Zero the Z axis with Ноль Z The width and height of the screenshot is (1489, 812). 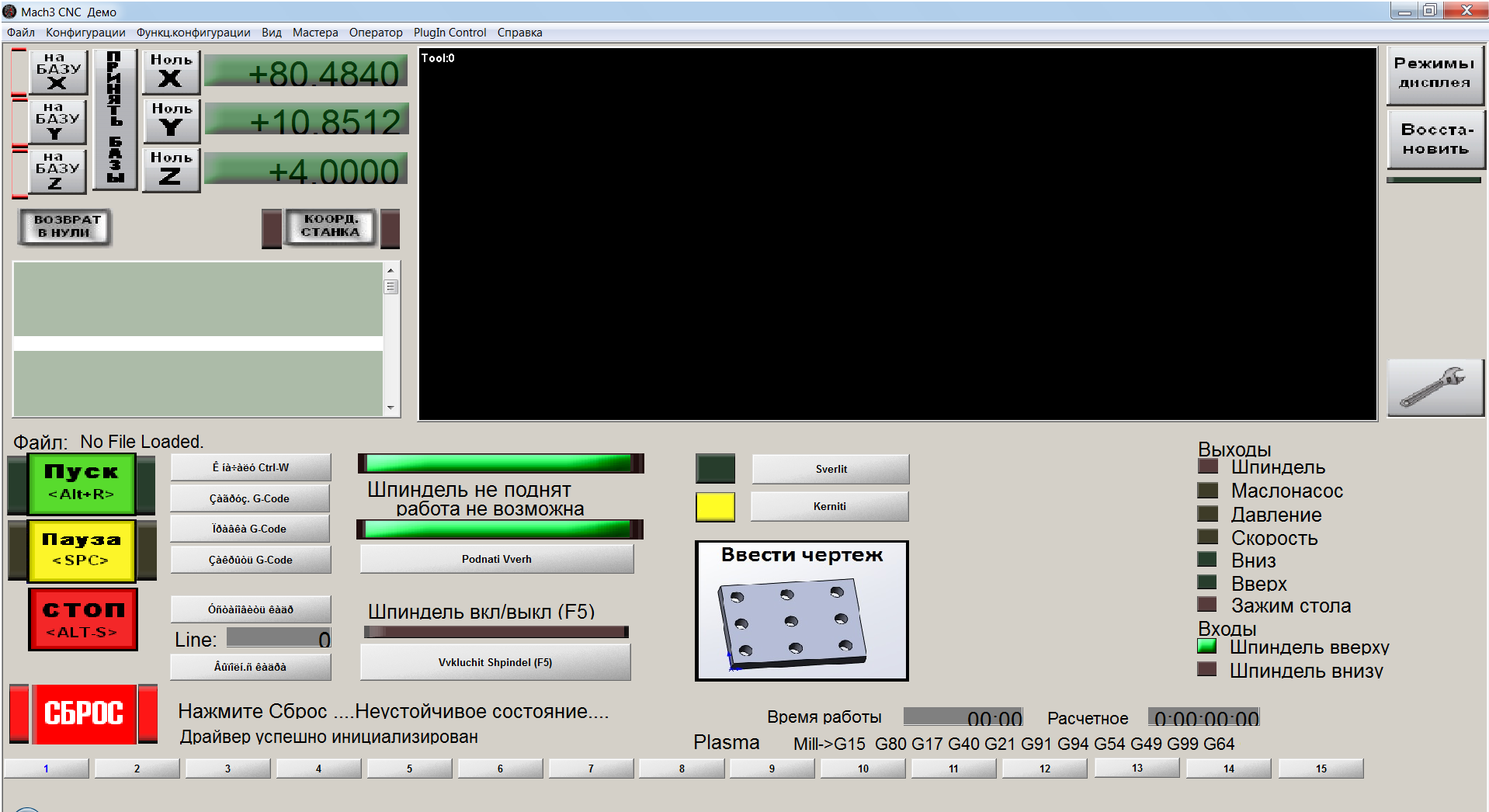pyautogui.click(x=172, y=170)
